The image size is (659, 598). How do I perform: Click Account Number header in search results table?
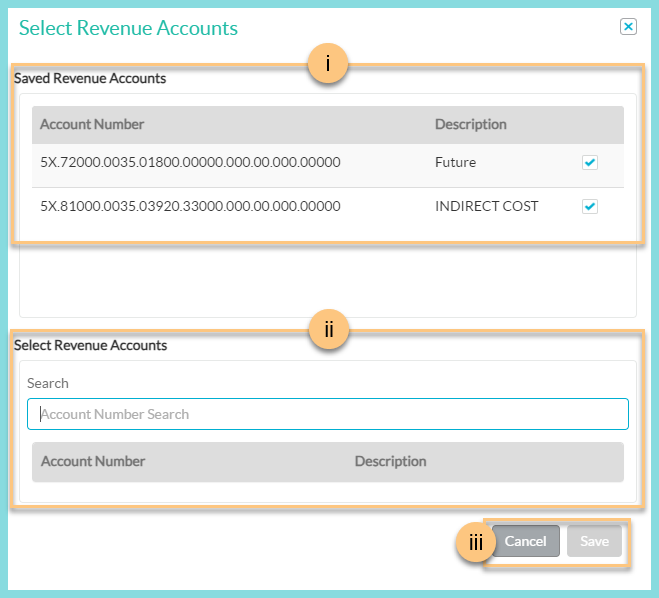tap(93, 462)
